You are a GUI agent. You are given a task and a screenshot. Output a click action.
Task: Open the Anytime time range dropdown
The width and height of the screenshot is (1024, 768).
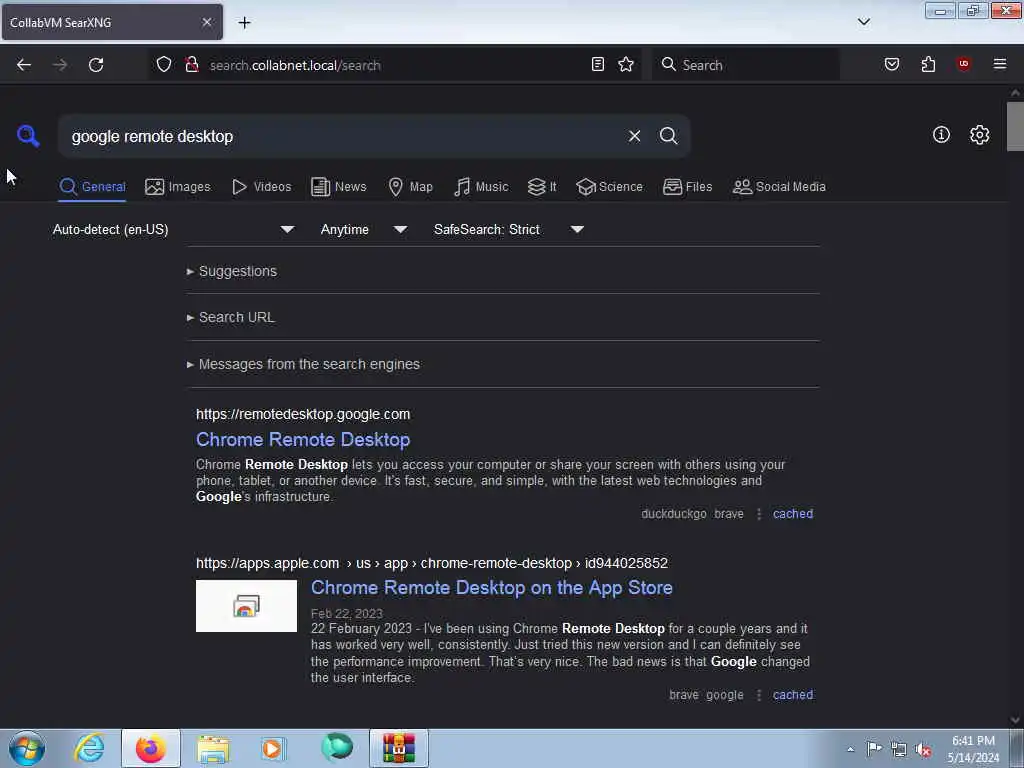(364, 229)
